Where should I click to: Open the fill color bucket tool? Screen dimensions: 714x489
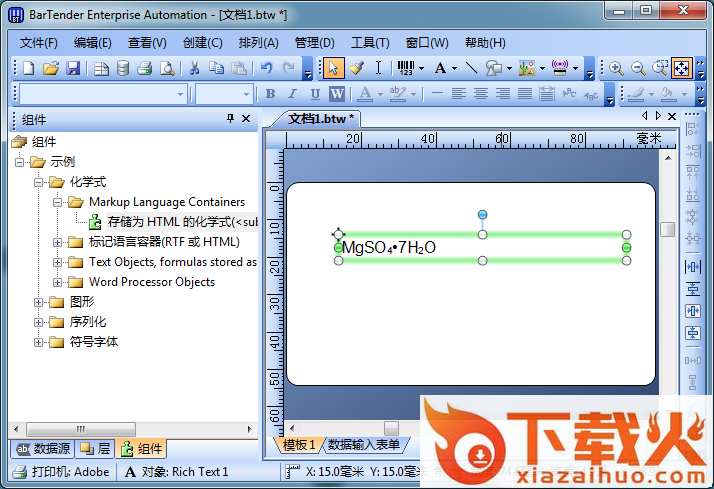pos(668,94)
